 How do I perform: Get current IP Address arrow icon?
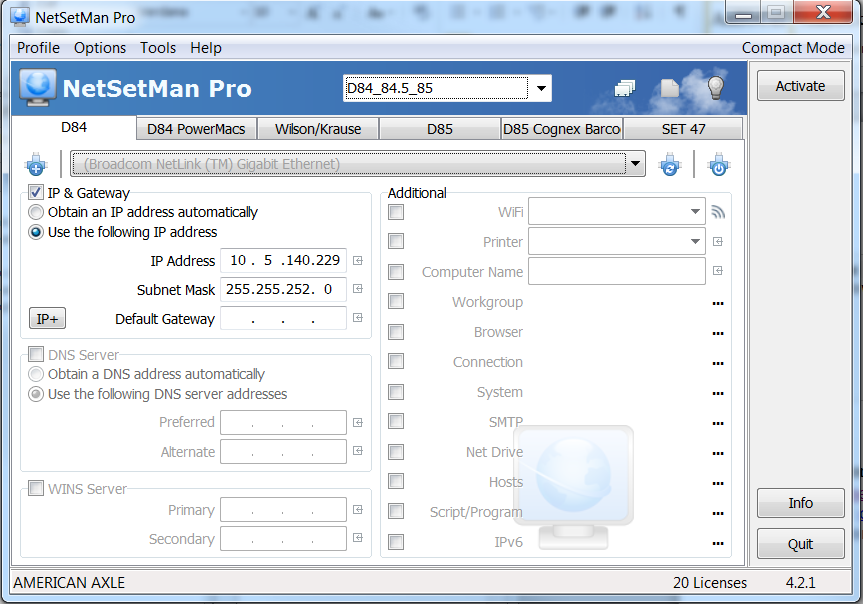[358, 260]
